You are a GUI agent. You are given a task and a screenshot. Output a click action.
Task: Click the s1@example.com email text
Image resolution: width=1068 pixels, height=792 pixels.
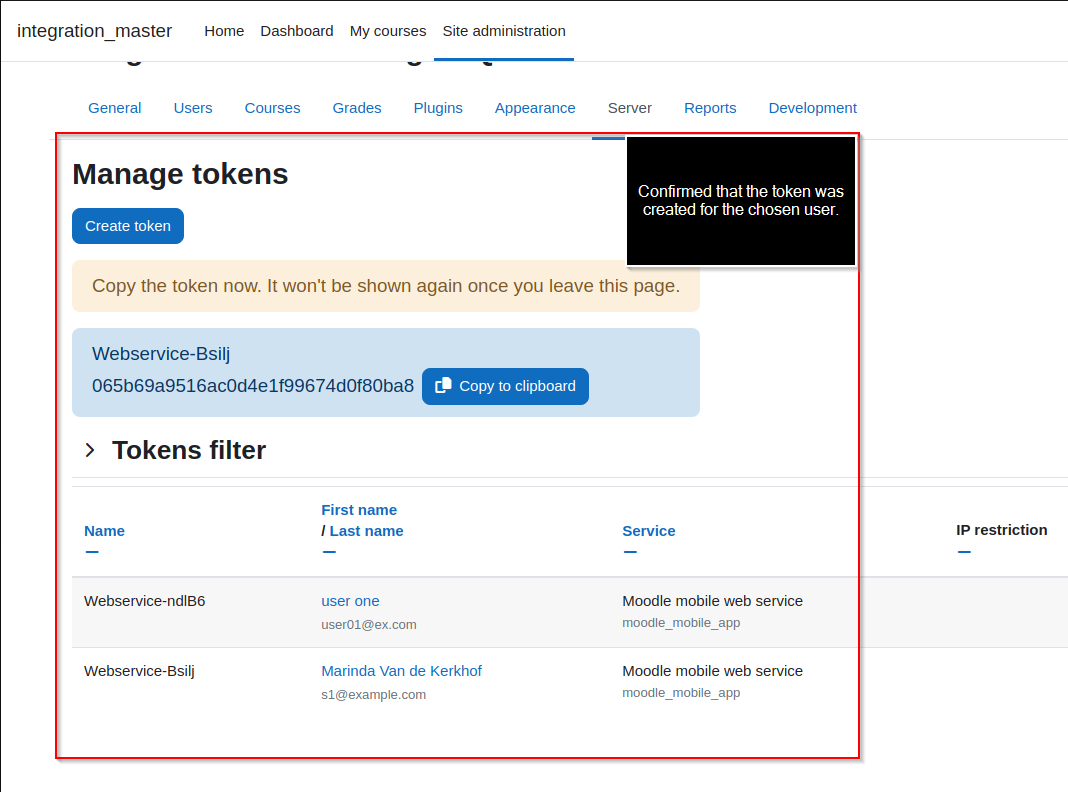373,695
